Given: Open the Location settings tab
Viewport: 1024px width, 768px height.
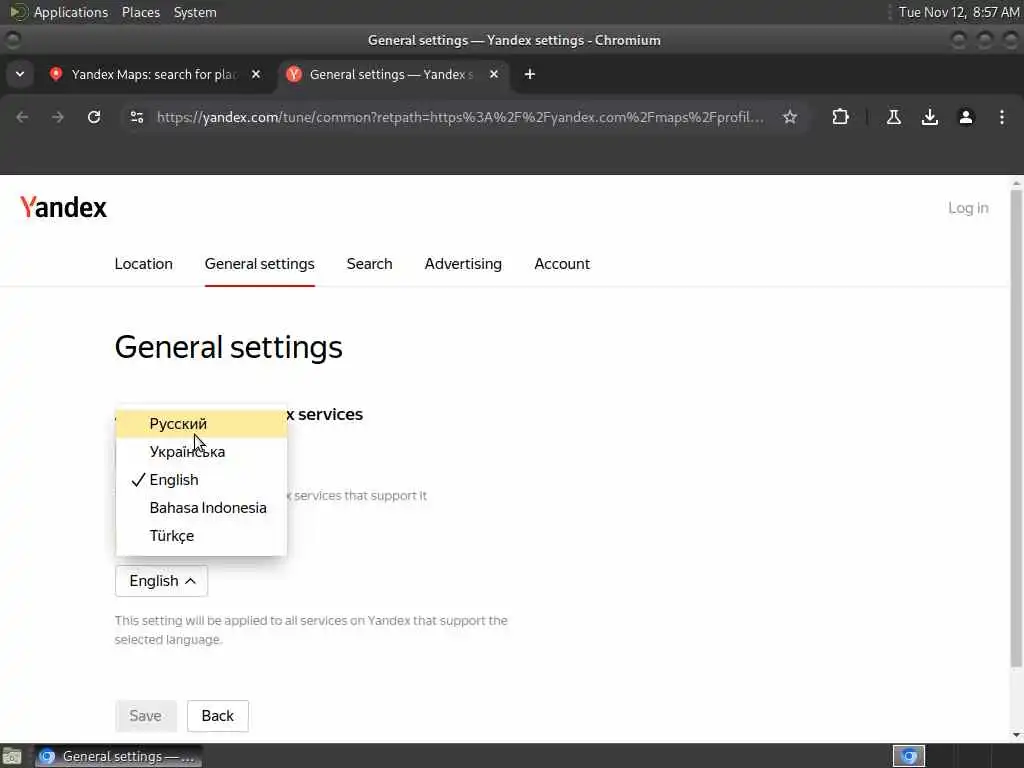Looking at the screenshot, I should 144,264.
